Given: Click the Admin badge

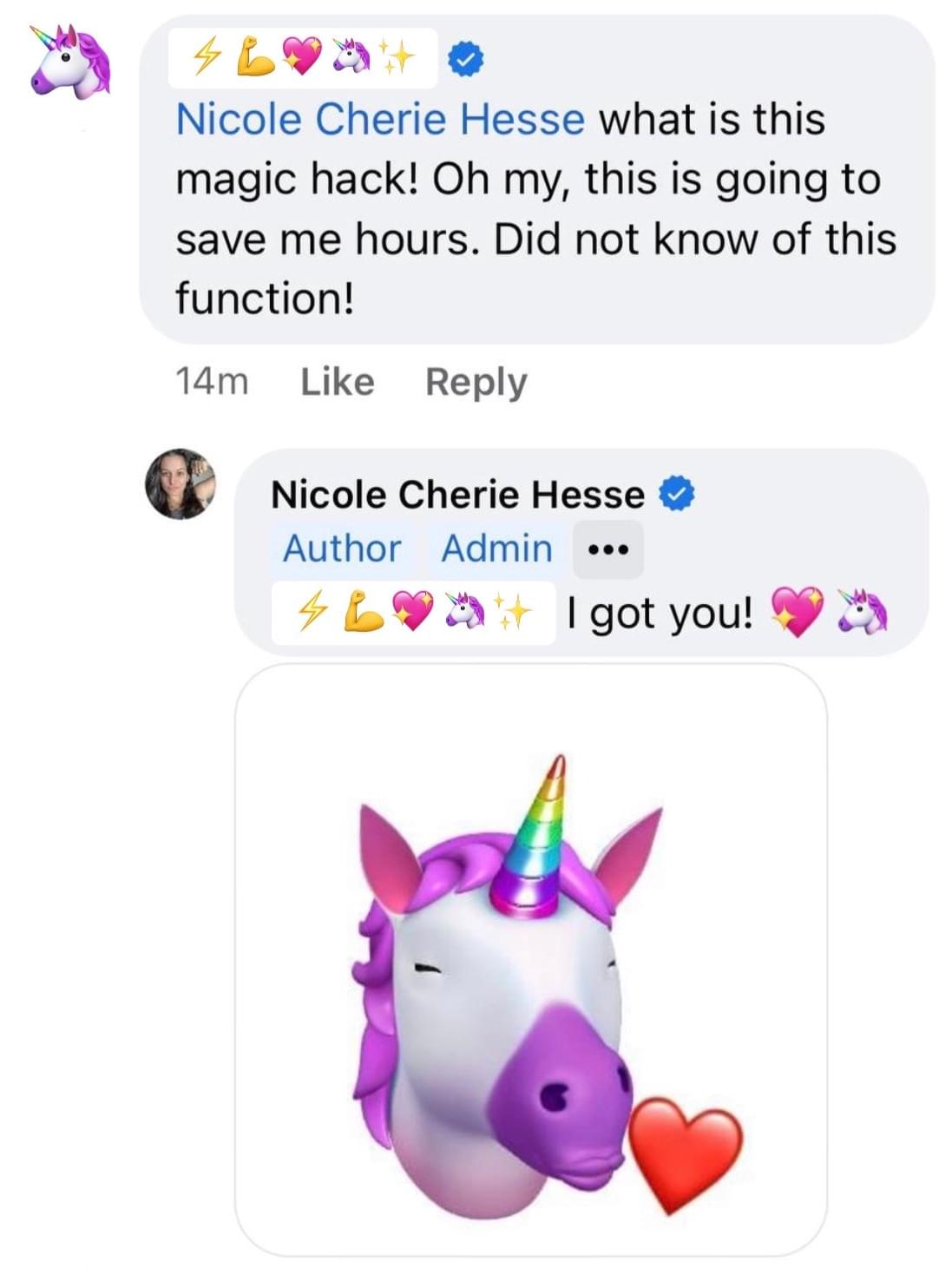Looking at the screenshot, I should click(x=497, y=549).
